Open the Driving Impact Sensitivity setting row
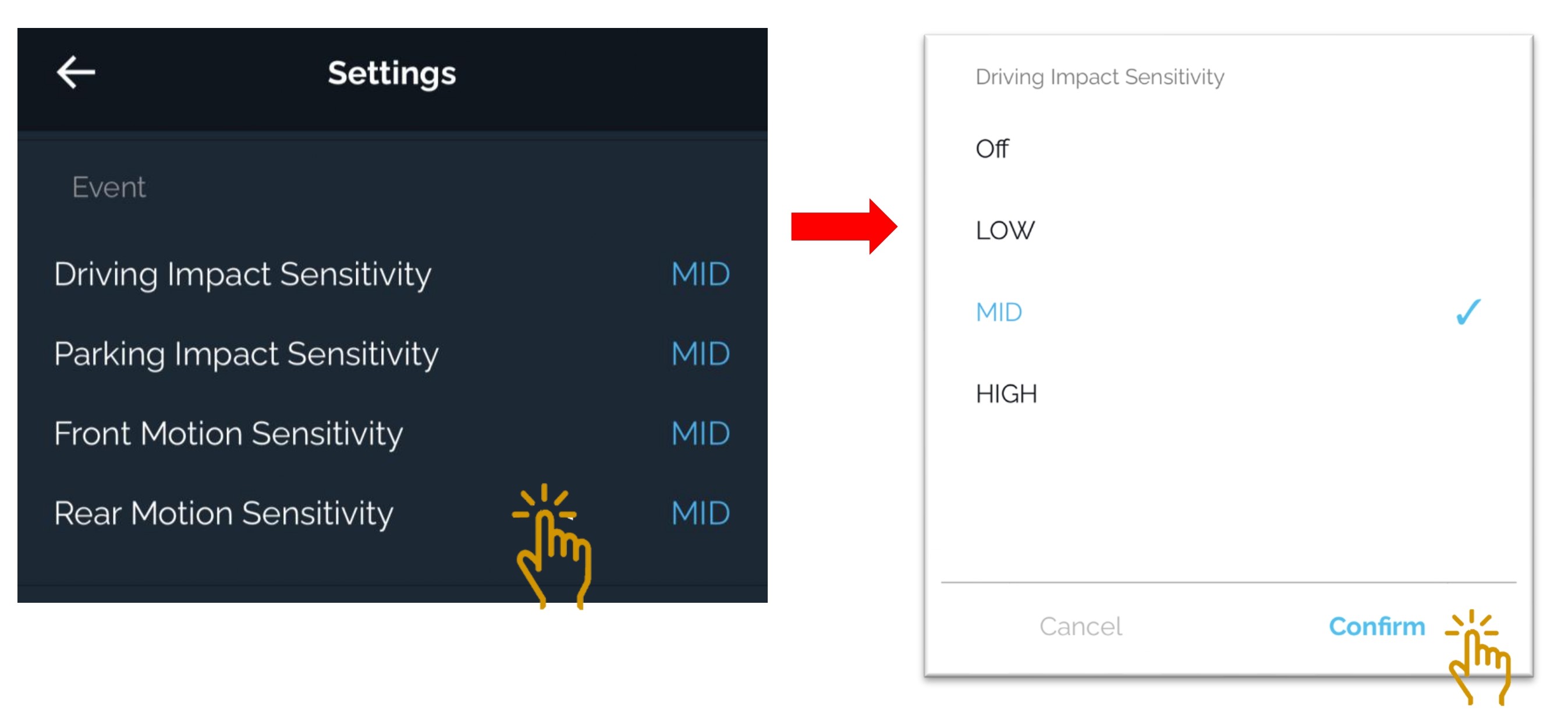Image resolution: width=1568 pixels, height=721 pixels. coord(392,274)
